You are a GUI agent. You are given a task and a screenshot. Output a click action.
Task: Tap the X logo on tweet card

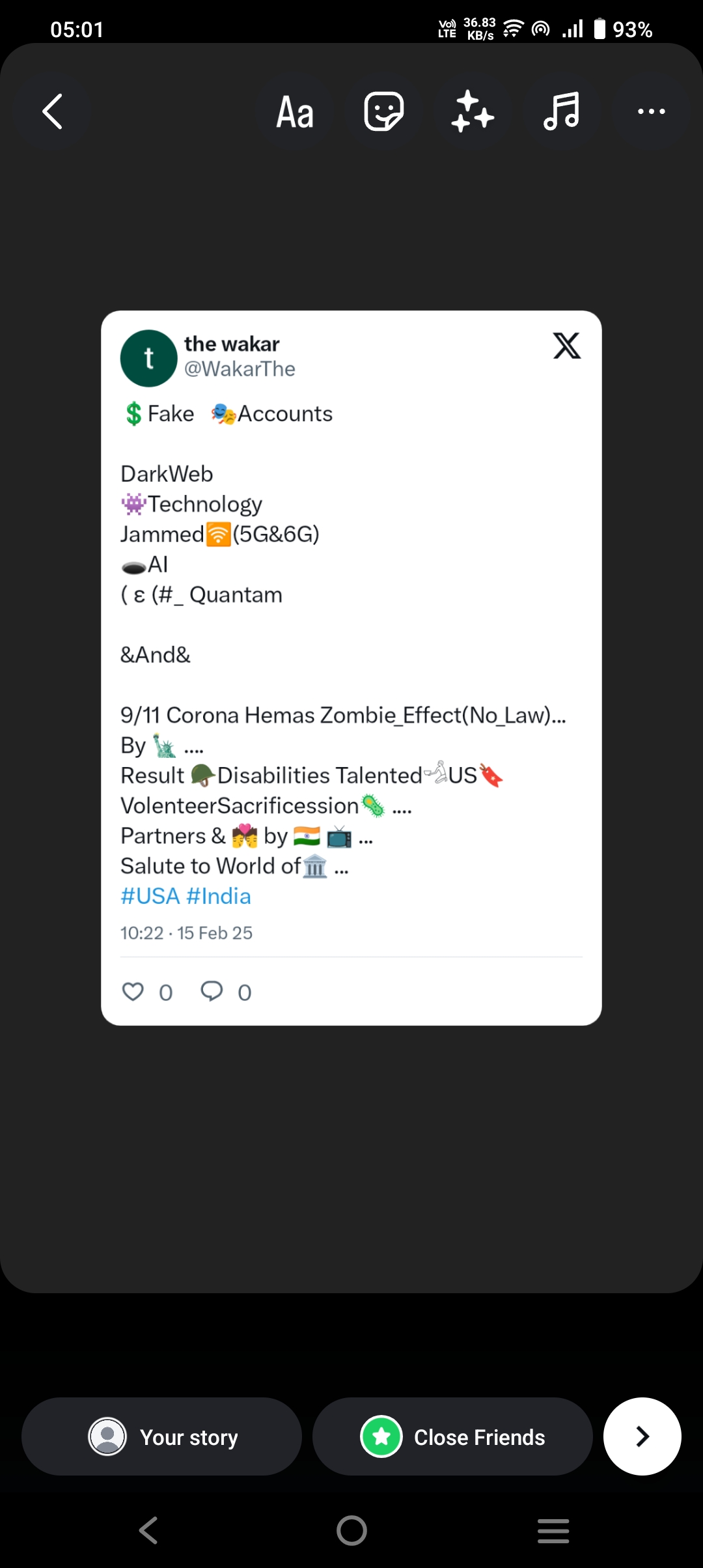pyautogui.click(x=566, y=346)
